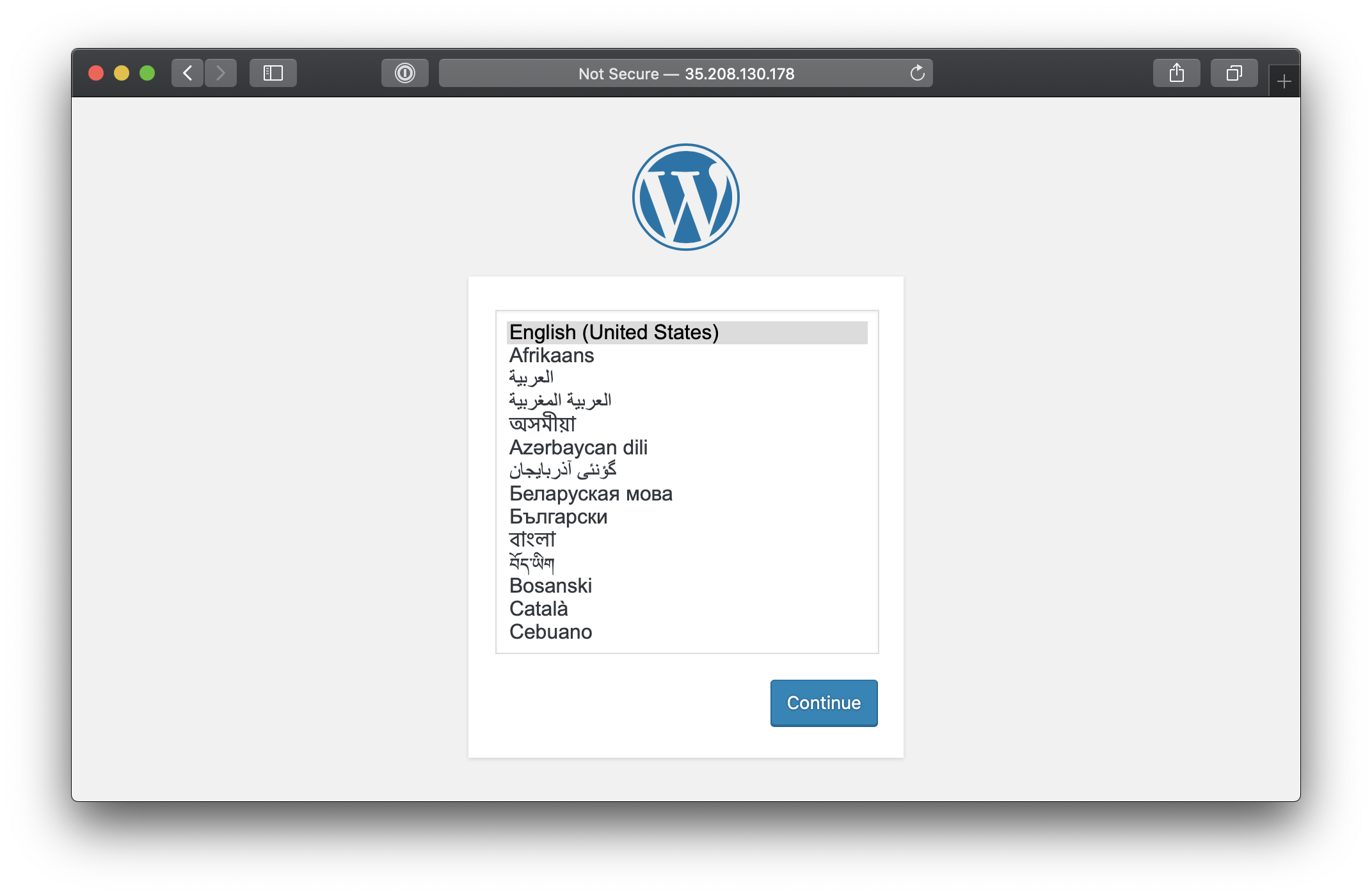Screen dimensions: 1372x896
Task: Reload the page with refresh icon
Action: tap(917, 73)
